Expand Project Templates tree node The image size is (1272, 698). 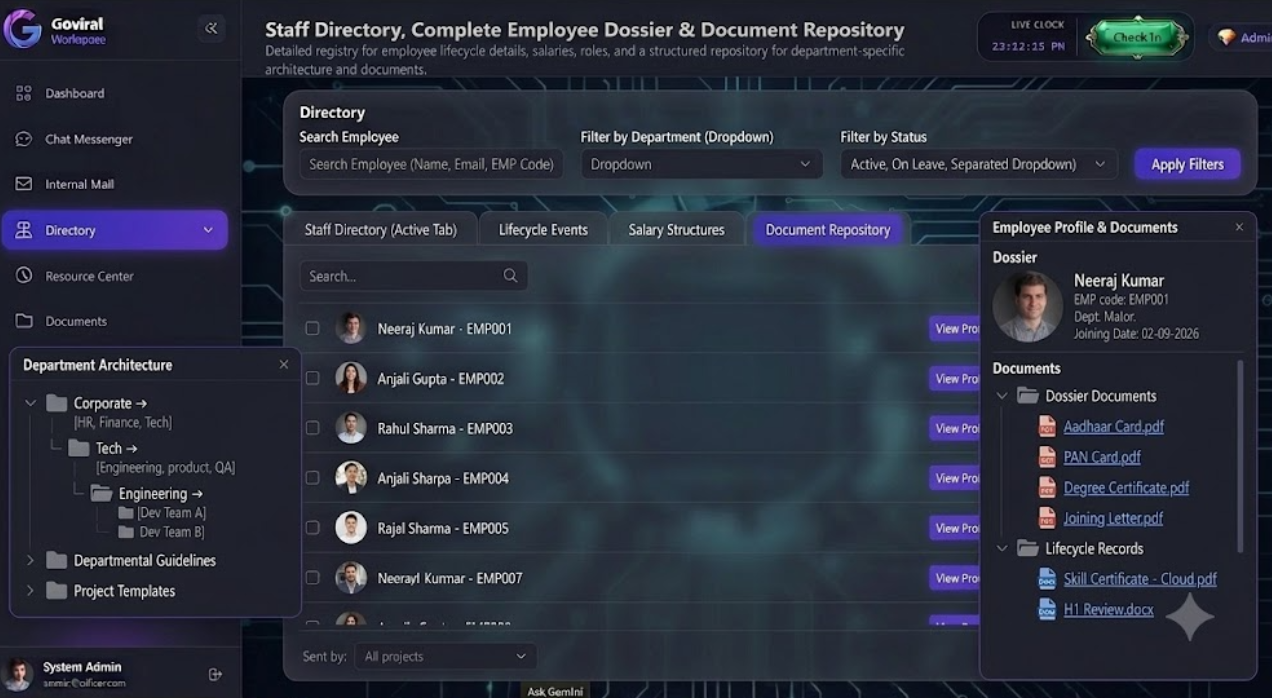click(x=30, y=591)
